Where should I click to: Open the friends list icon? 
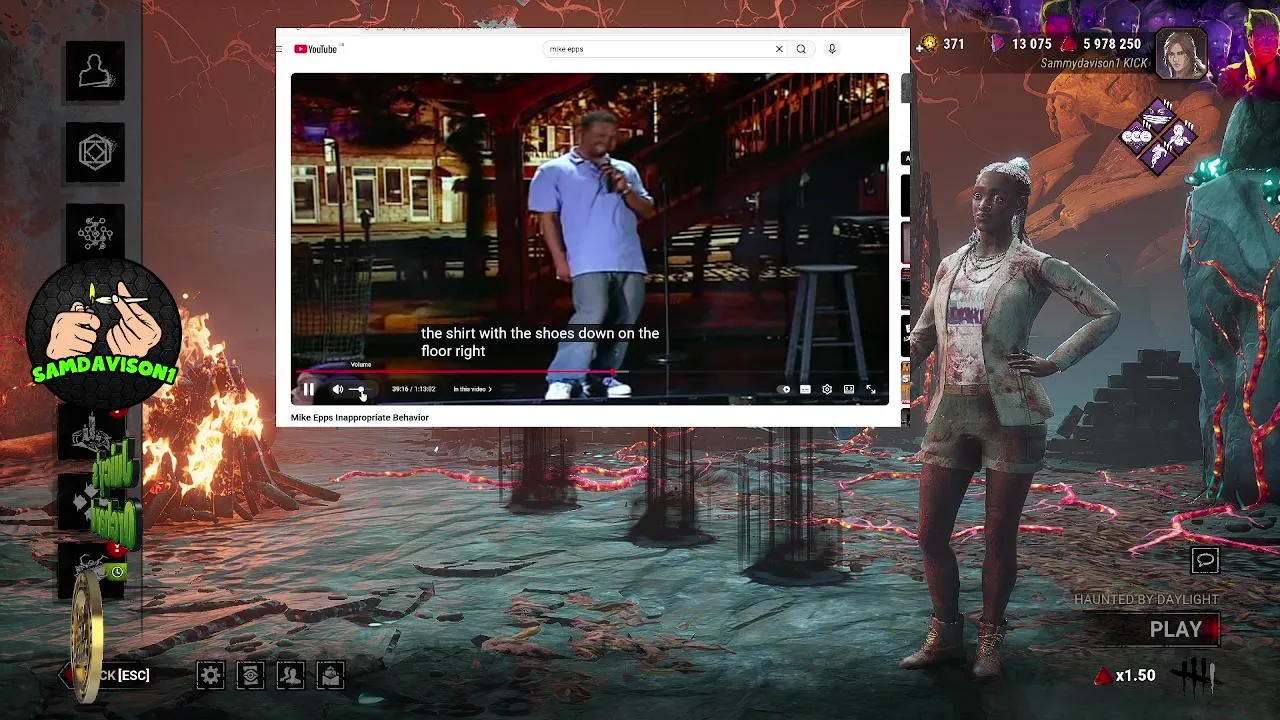[291, 676]
